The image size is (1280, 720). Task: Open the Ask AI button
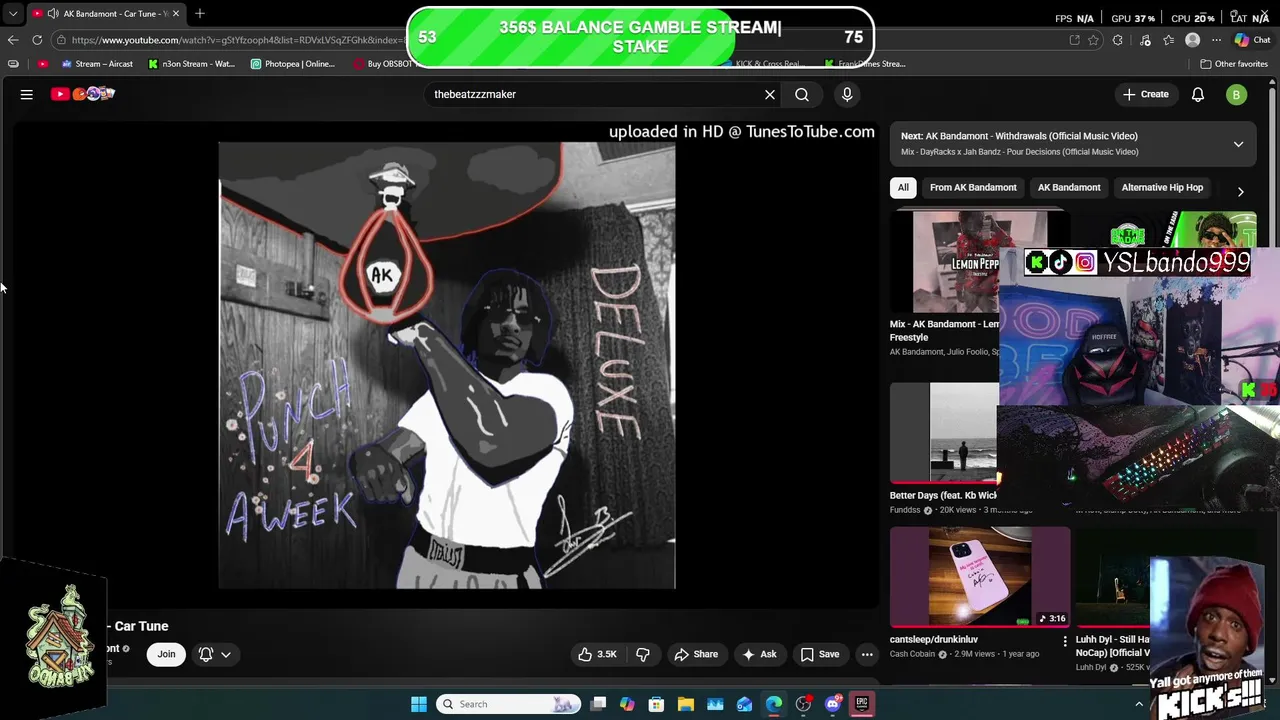[759, 654]
